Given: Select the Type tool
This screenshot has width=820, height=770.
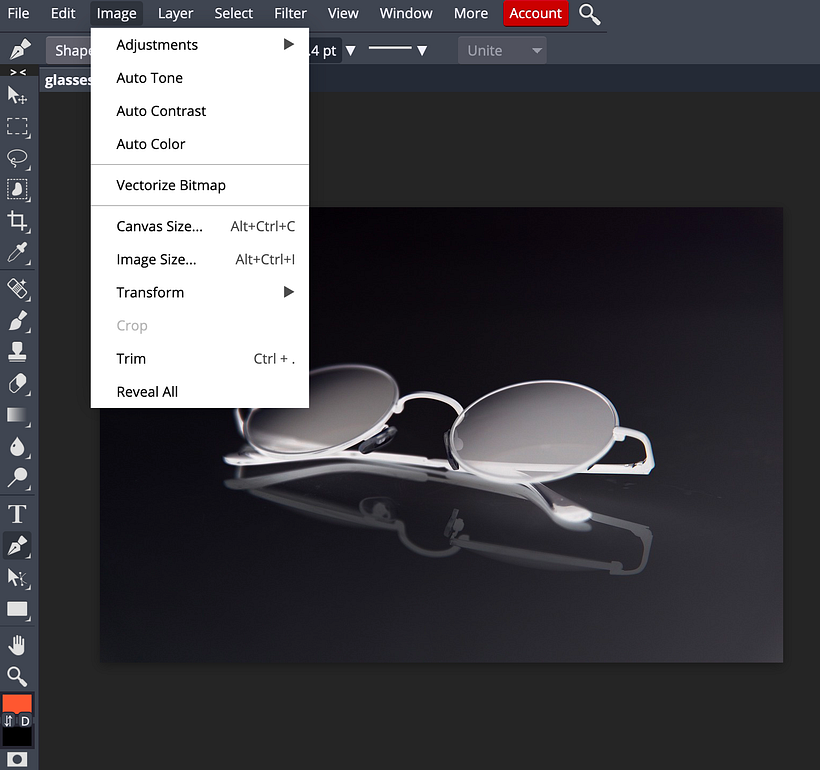Looking at the screenshot, I should pyautogui.click(x=17, y=514).
